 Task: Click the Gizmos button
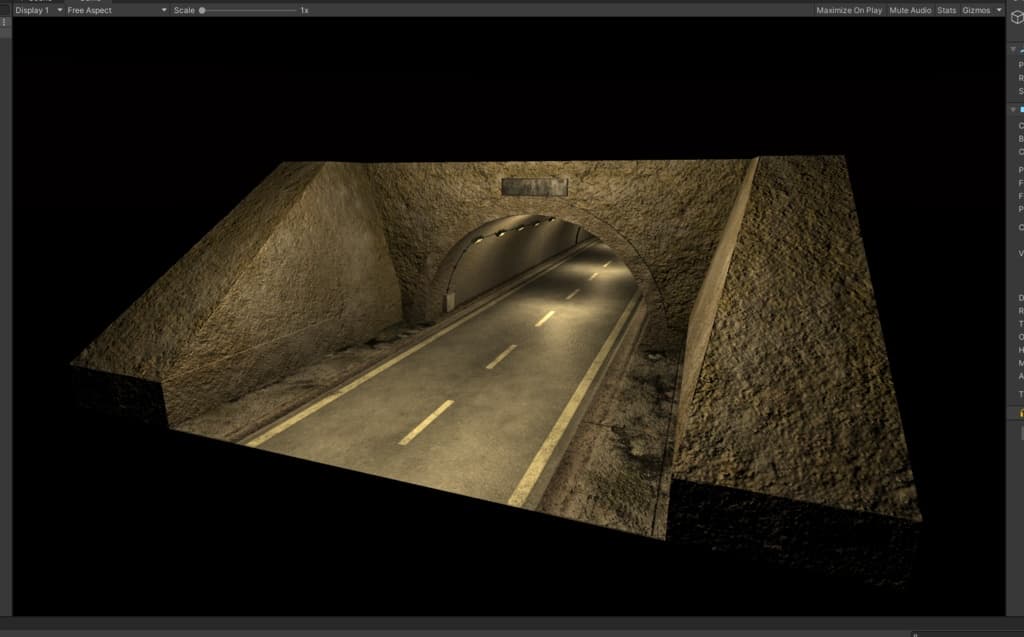tap(976, 10)
